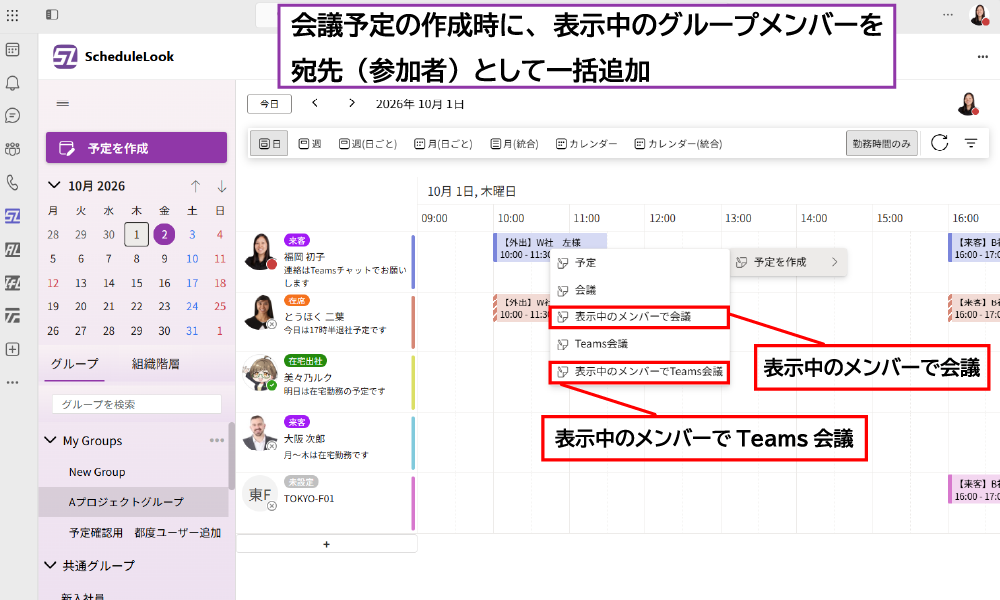The height and width of the screenshot is (600, 1000).
Task: Click the 予定を作成 purple button
Action: pyautogui.click(x=136, y=148)
